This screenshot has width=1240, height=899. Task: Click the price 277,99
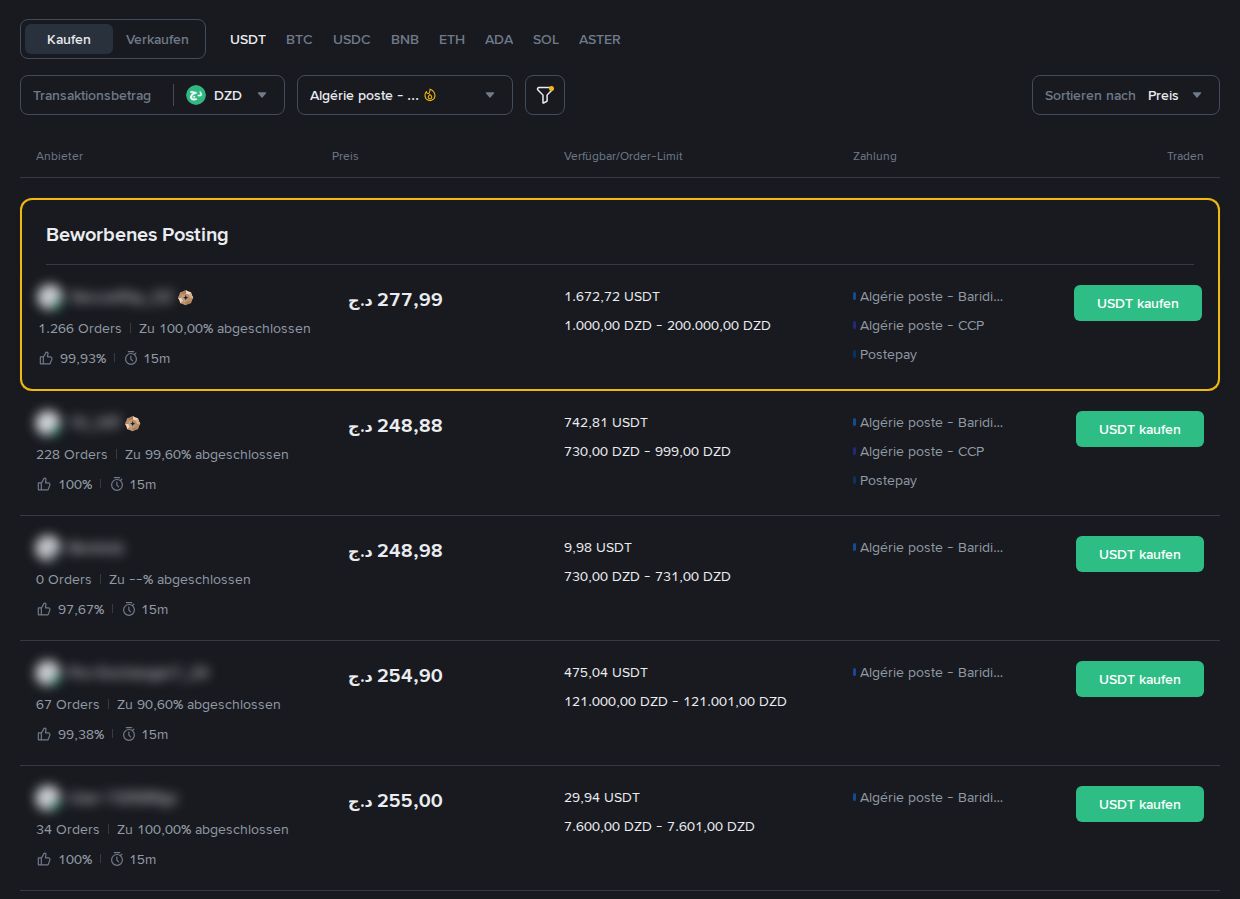(x=395, y=300)
